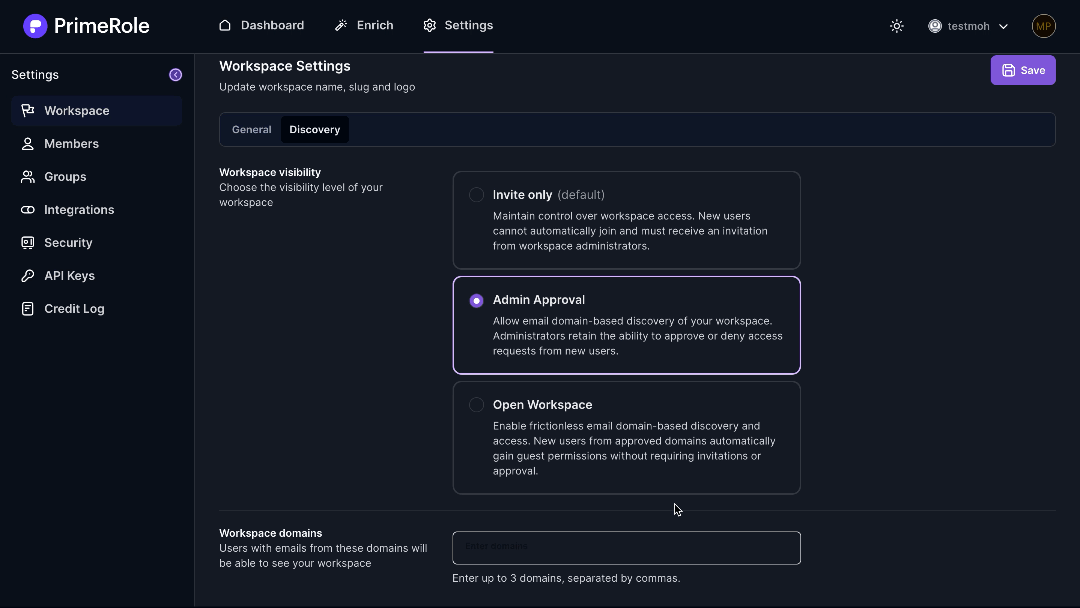Click 'Enter up to 3 domains' hint text

566,578
